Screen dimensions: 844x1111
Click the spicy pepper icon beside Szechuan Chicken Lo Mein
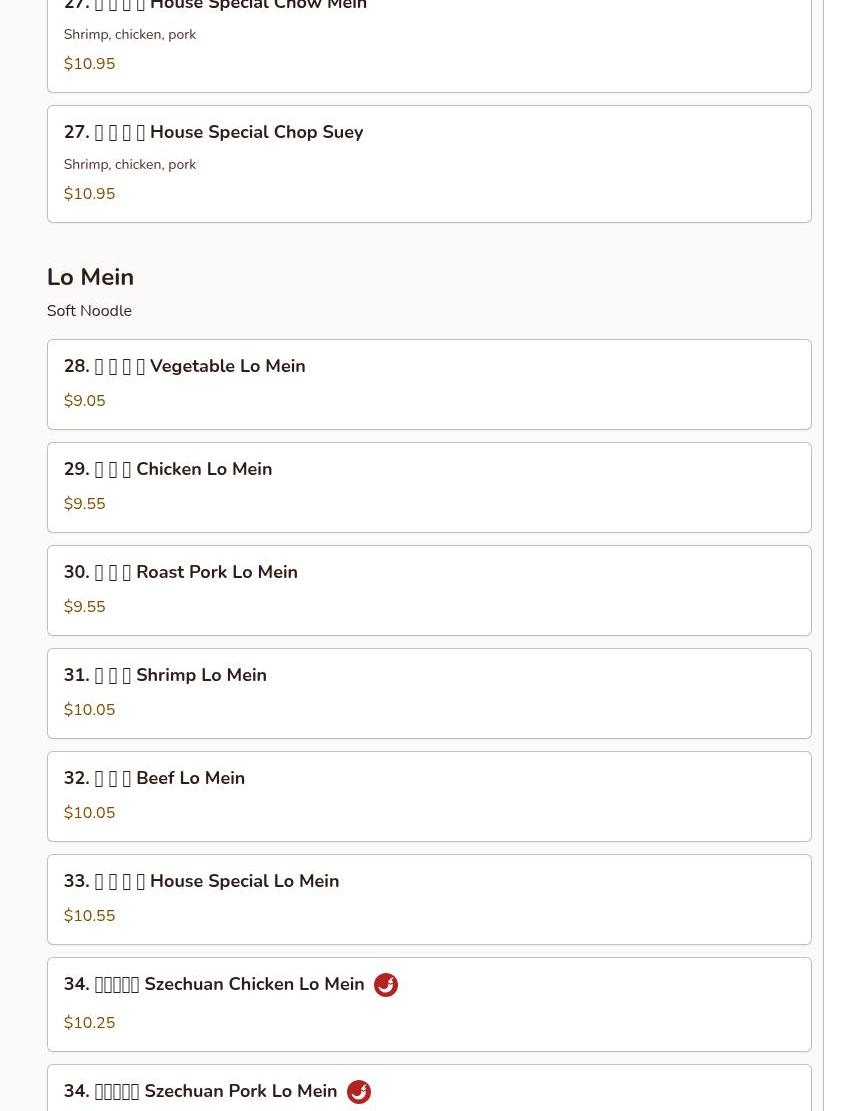(386, 985)
